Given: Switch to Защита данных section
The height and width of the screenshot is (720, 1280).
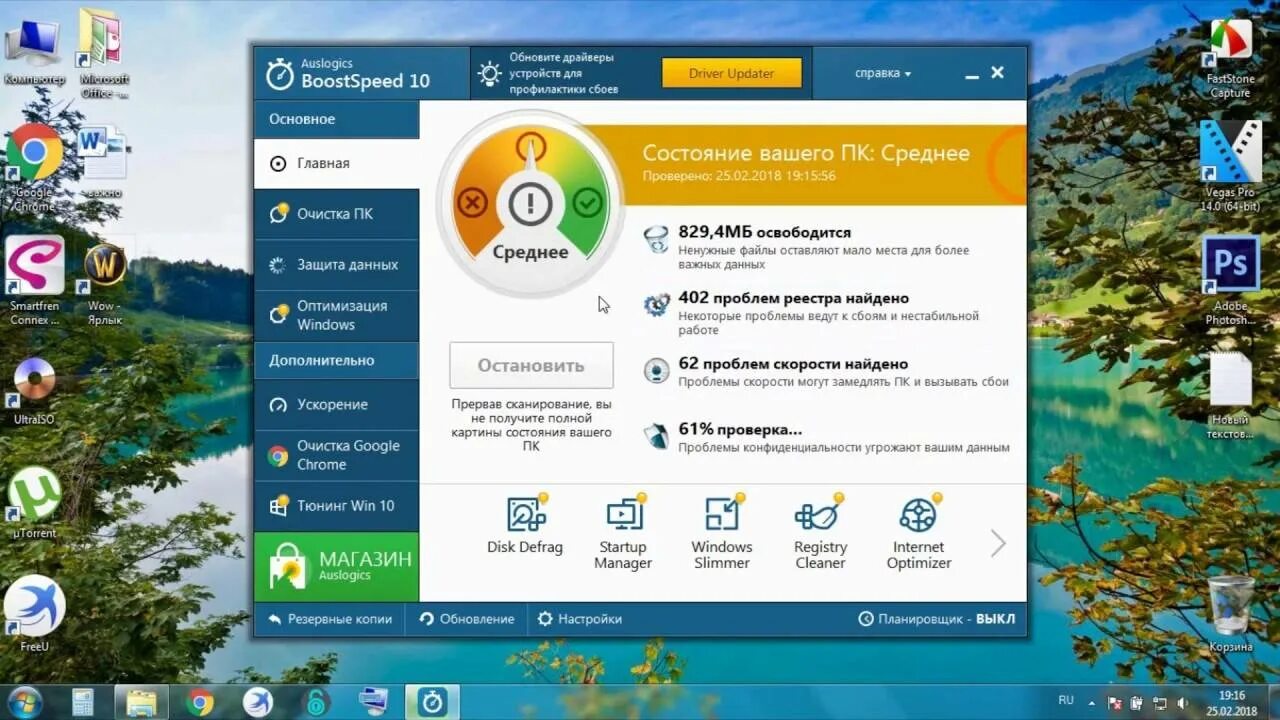Looking at the screenshot, I should point(336,265).
